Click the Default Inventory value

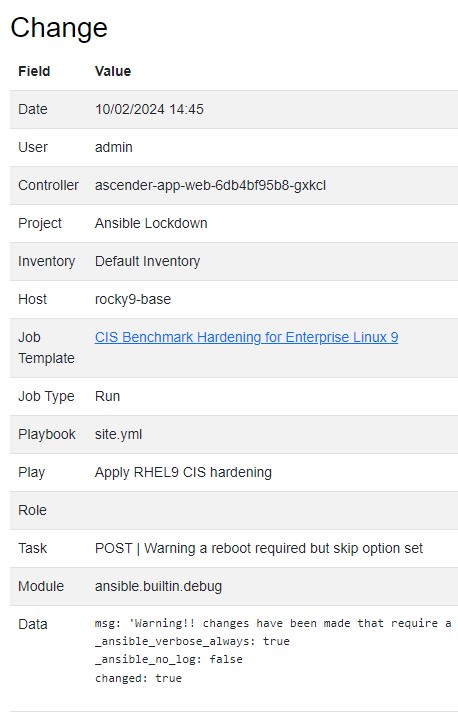[x=148, y=261]
